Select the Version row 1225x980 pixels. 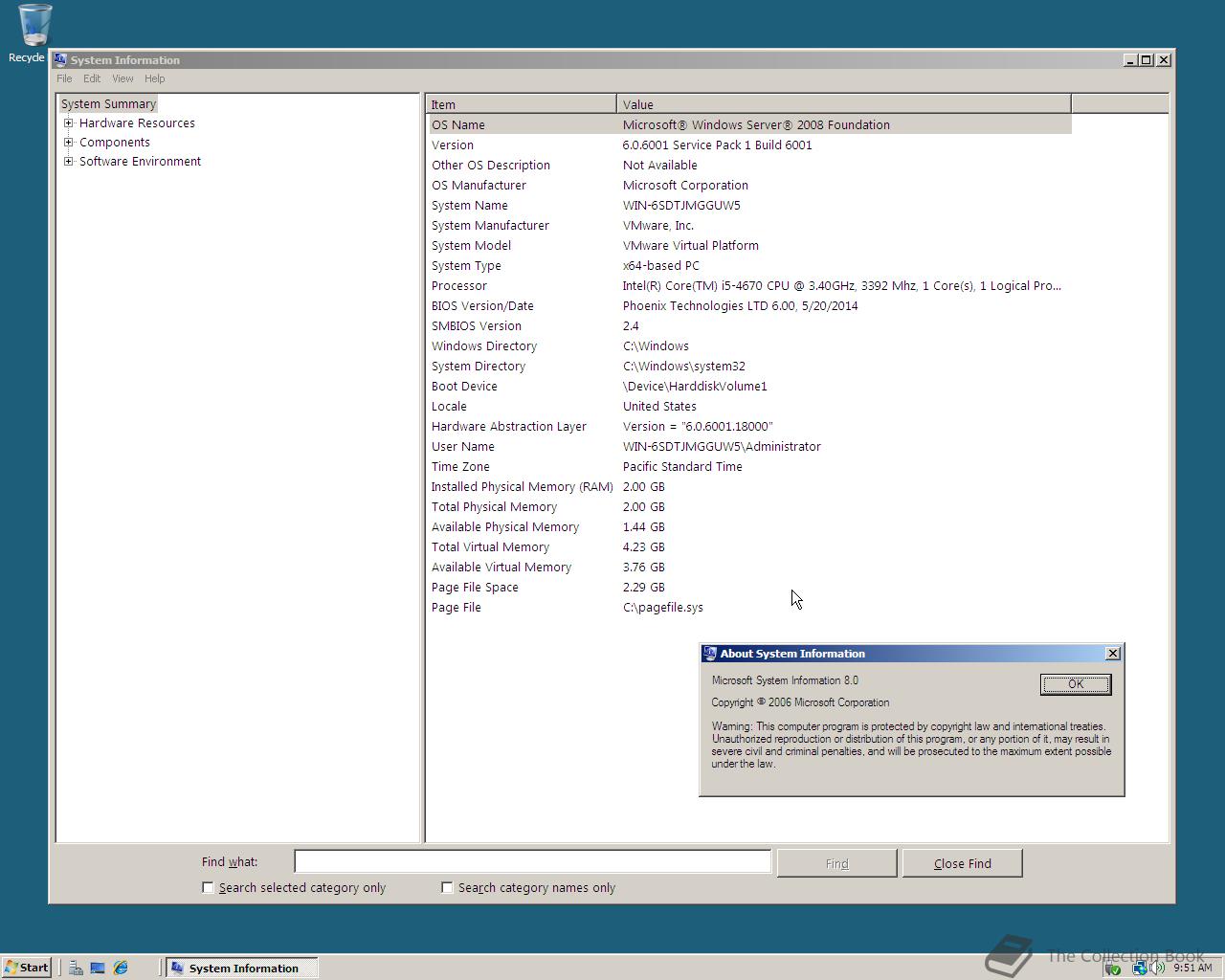(749, 145)
